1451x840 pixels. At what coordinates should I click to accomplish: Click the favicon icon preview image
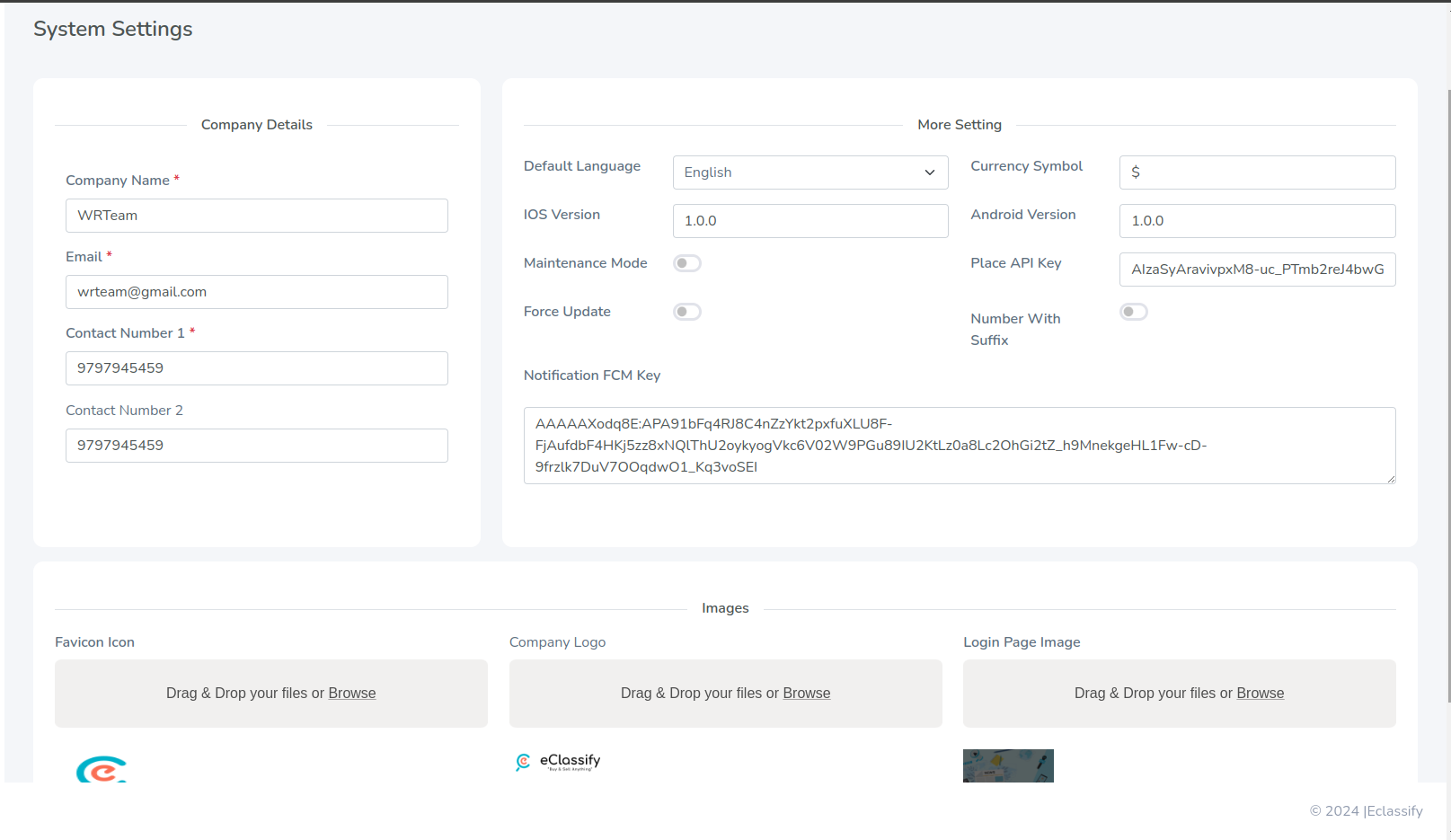pyautogui.click(x=102, y=769)
